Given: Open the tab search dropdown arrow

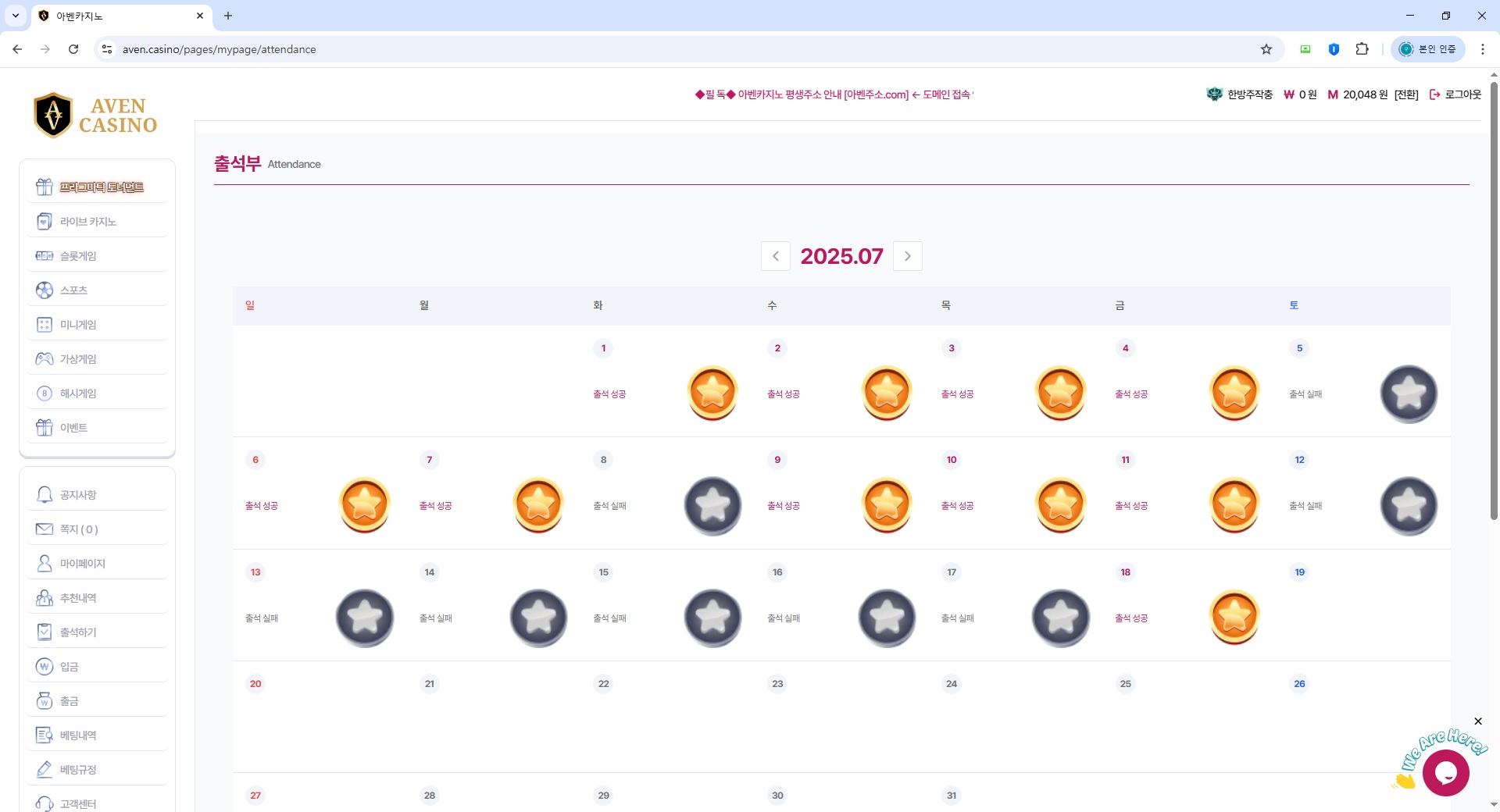Looking at the screenshot, I should coord(16,16).
